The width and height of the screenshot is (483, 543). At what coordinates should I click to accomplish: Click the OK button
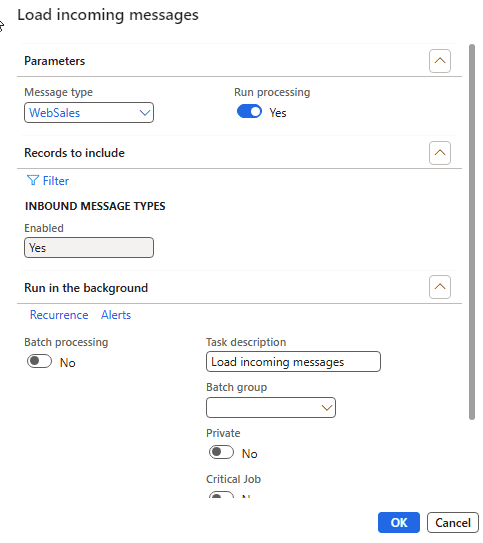point(399,523)
